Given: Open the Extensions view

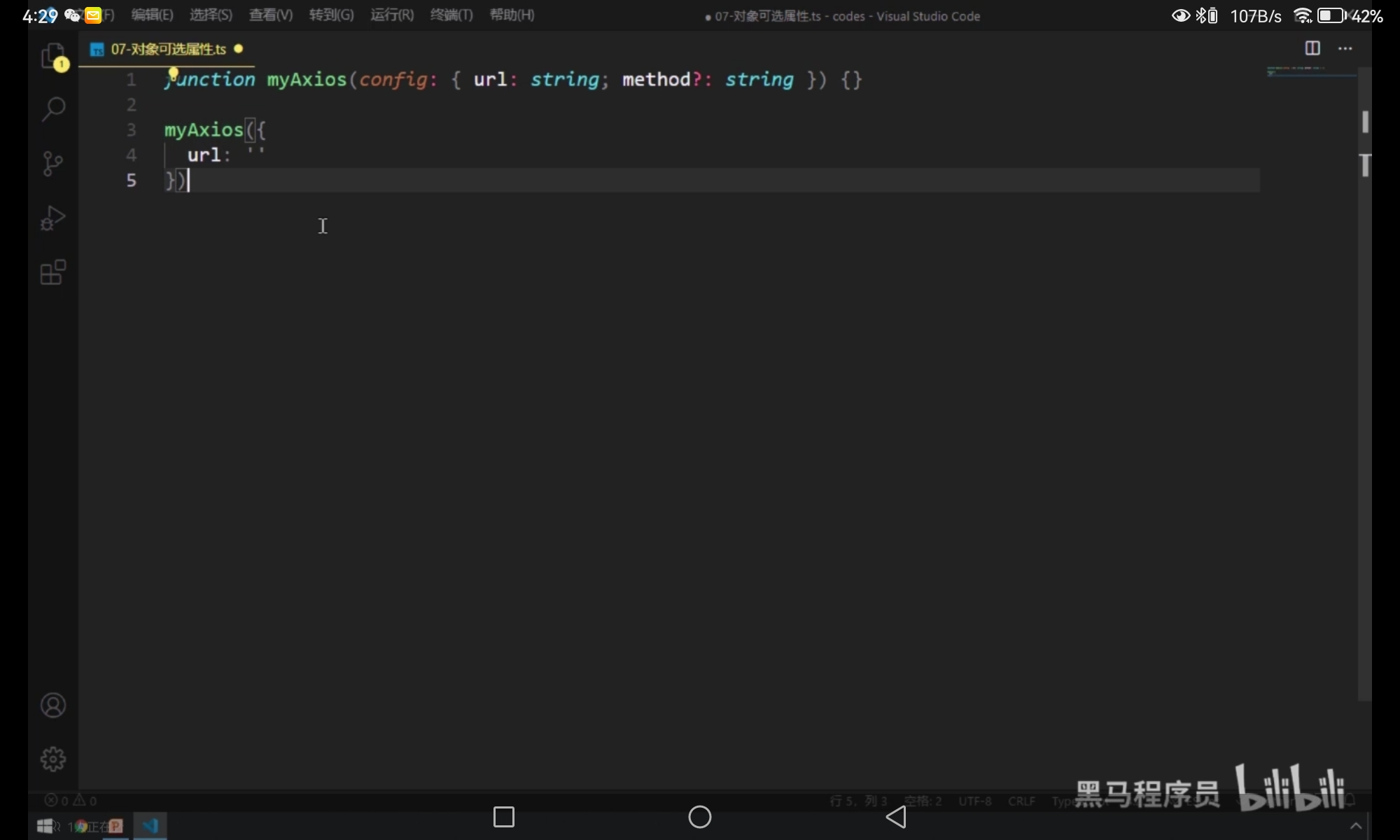Looking at the screenshot, I should tap(53, 272).
